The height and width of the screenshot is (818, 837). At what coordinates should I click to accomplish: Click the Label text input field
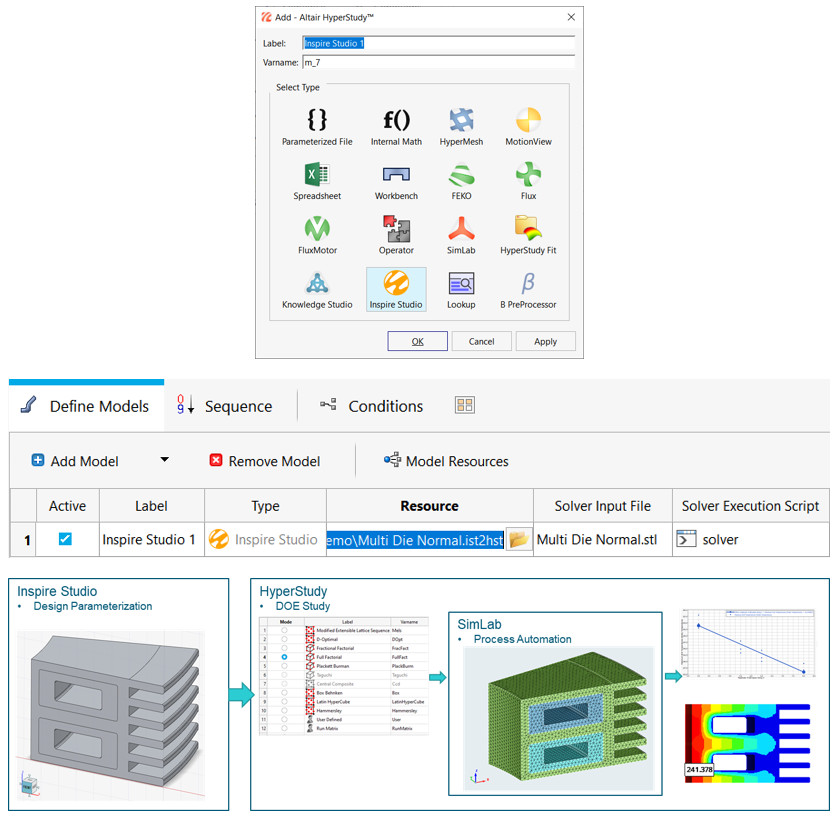[438, 44]
